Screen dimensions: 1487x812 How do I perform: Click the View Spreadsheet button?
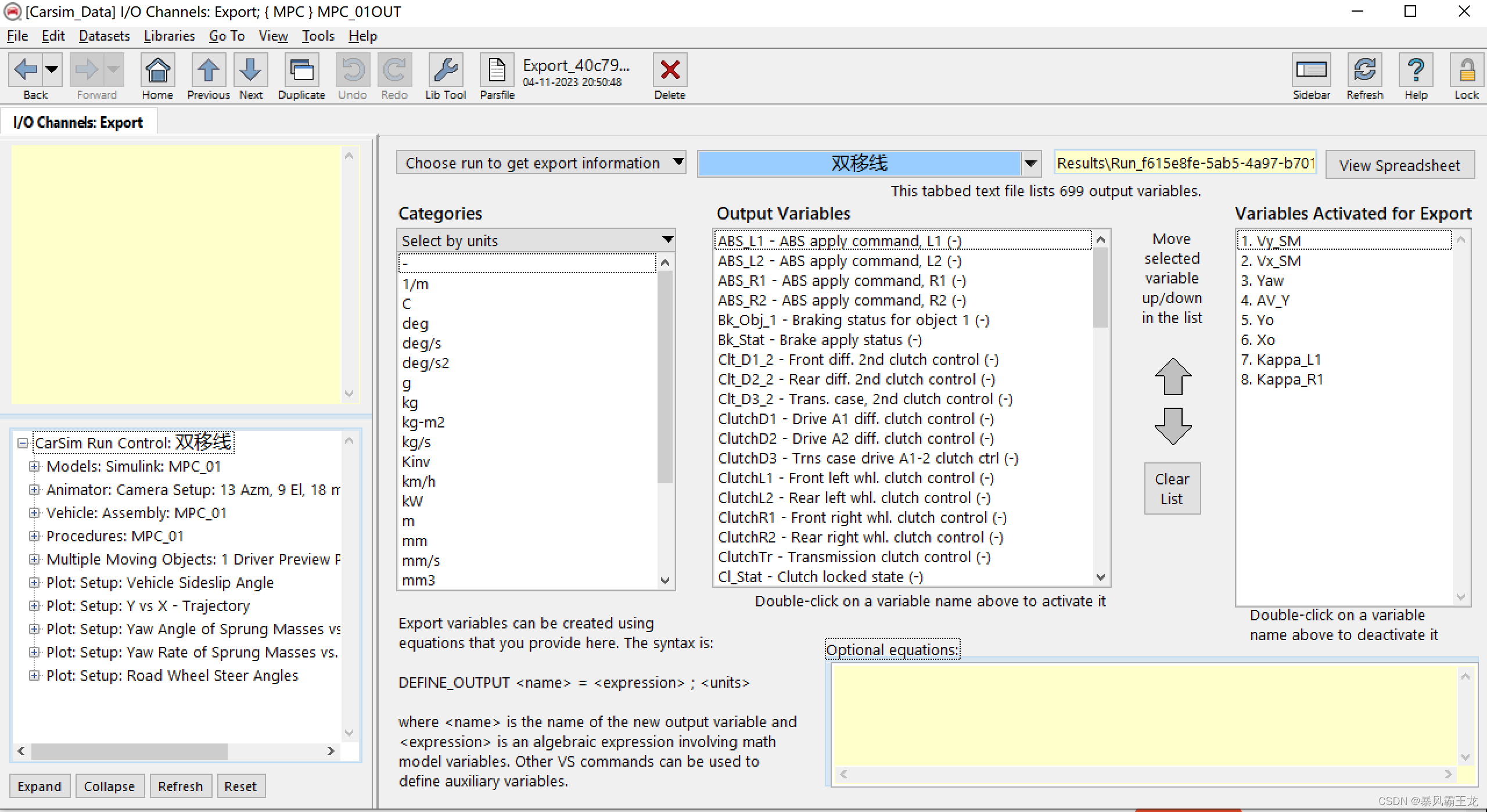1399,166
